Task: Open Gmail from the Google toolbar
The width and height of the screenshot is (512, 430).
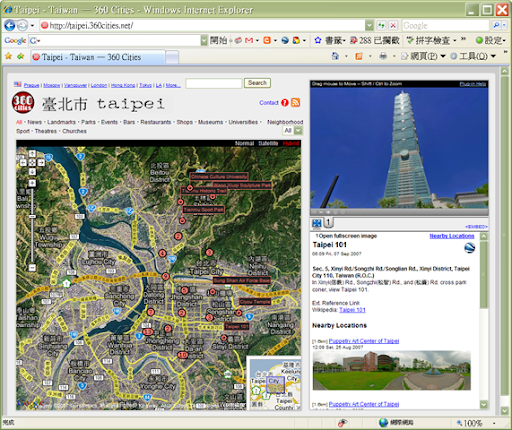Action: 249,41
